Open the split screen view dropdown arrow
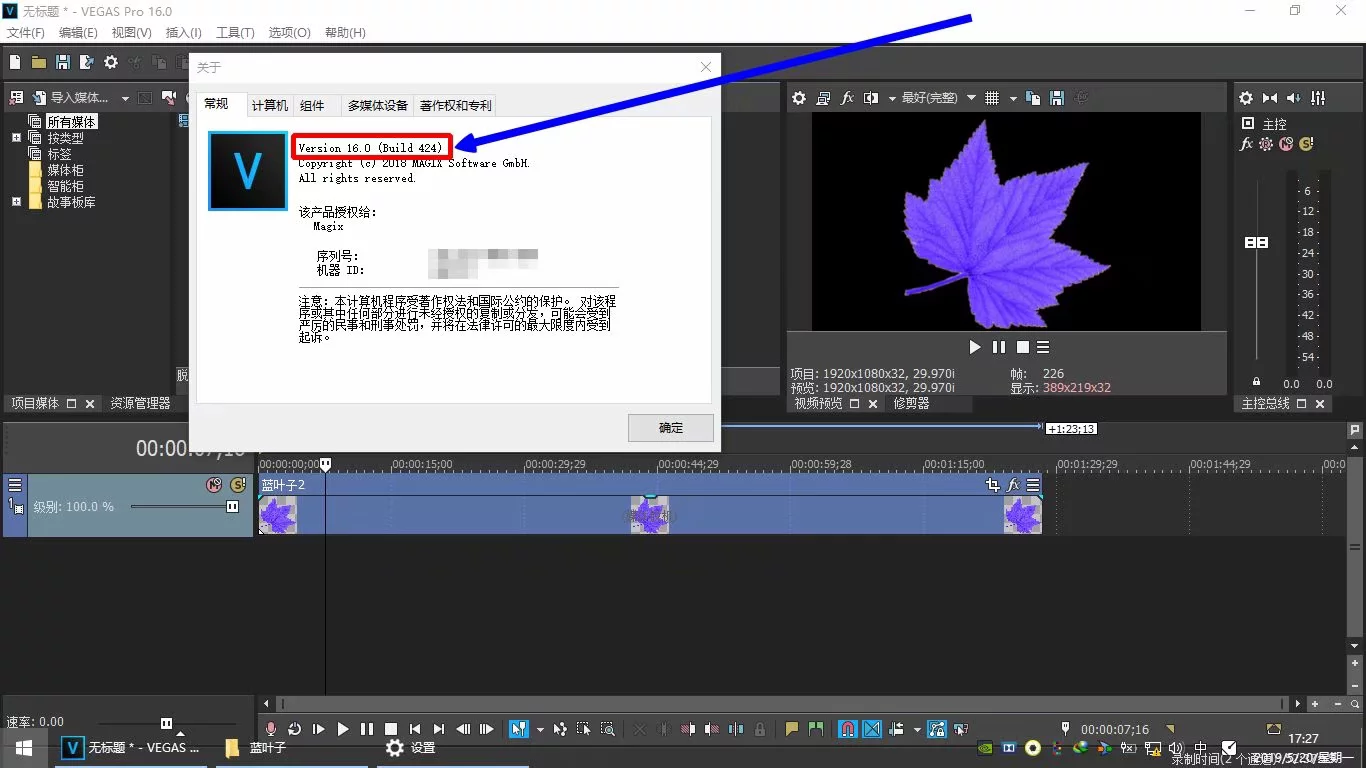This screenshot has height=768, width=1366. point(891,98)
